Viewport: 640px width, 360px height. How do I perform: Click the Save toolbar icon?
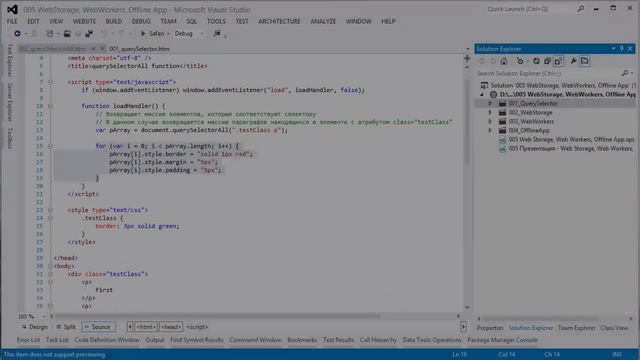tap(78, 33)
